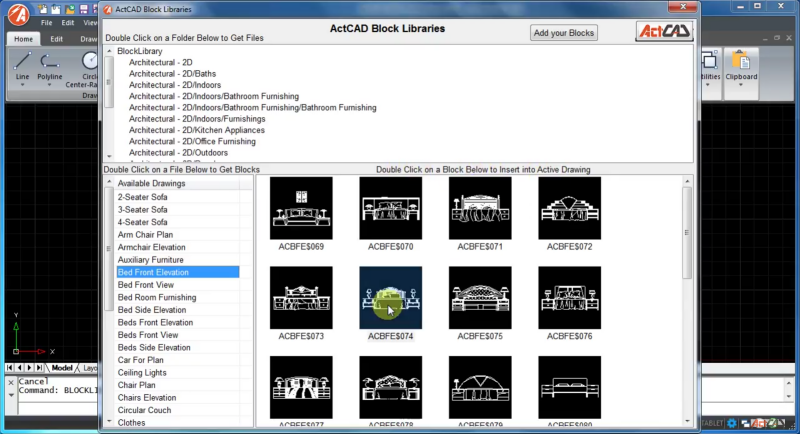Image resolution: width=800 pixels, height=434 pixels.
Task: Select the Architectural - 2D/Indoors folder
Action: [175, 85]
